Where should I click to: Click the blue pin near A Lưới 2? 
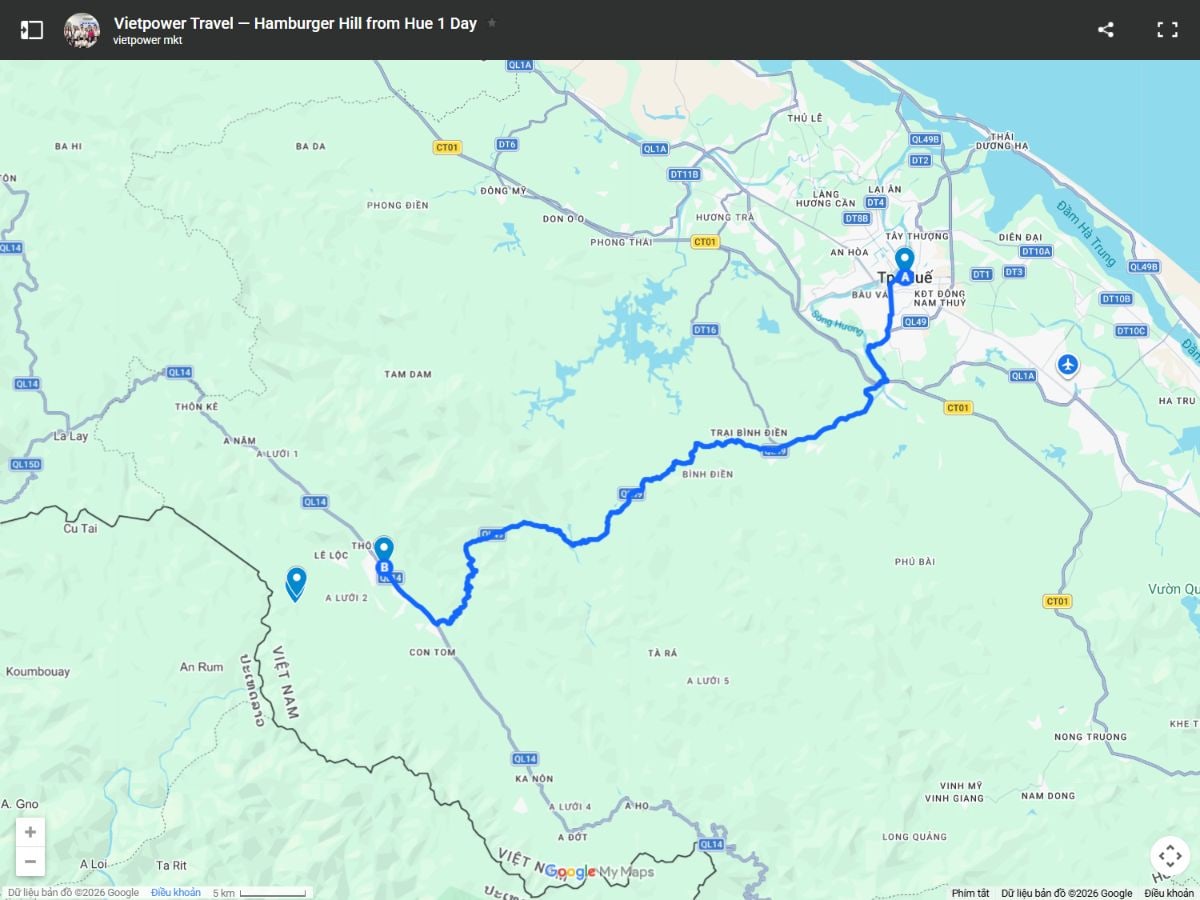click(296, 583)
